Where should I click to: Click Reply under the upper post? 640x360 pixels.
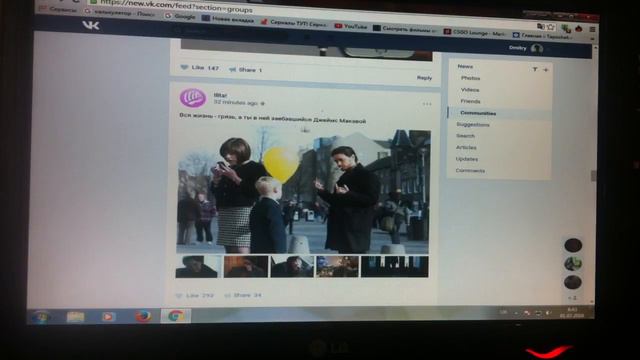pos(424,78)
